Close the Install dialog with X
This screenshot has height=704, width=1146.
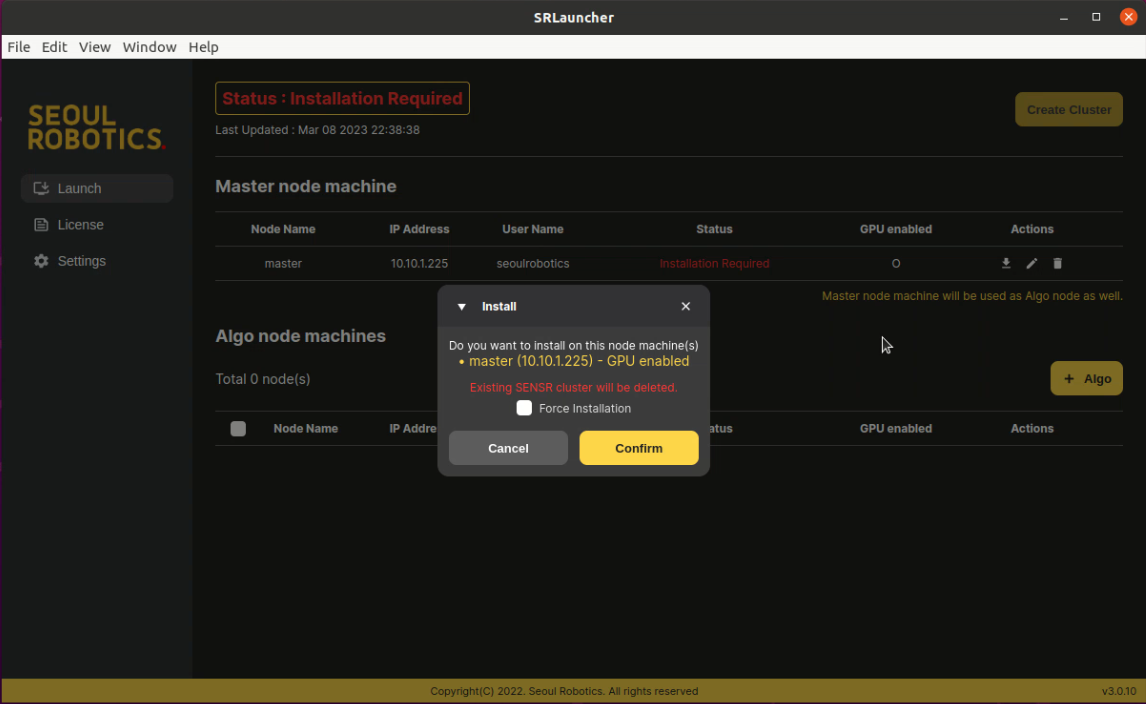pyautogui.click(x=686, y=307)
